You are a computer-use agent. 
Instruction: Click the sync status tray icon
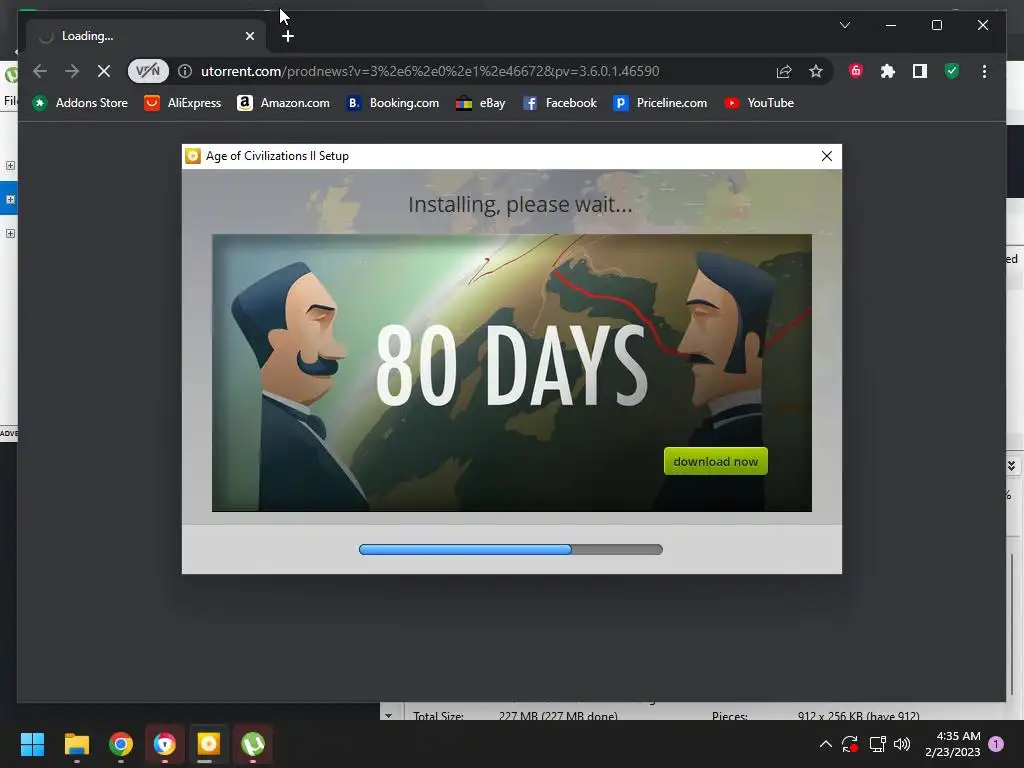coord(850,744)
